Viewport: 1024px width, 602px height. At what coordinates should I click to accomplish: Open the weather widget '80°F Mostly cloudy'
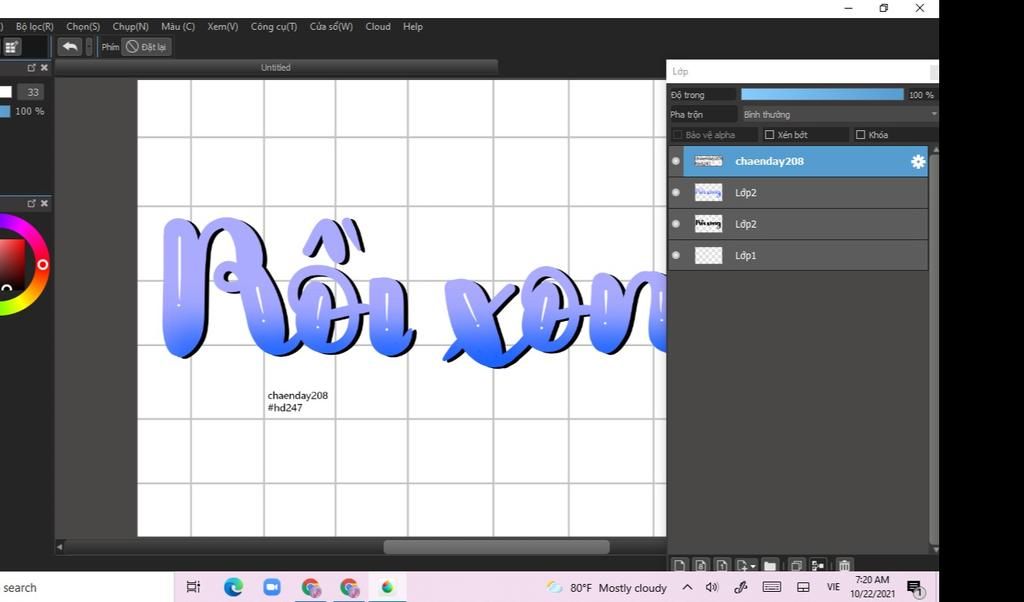607,588
